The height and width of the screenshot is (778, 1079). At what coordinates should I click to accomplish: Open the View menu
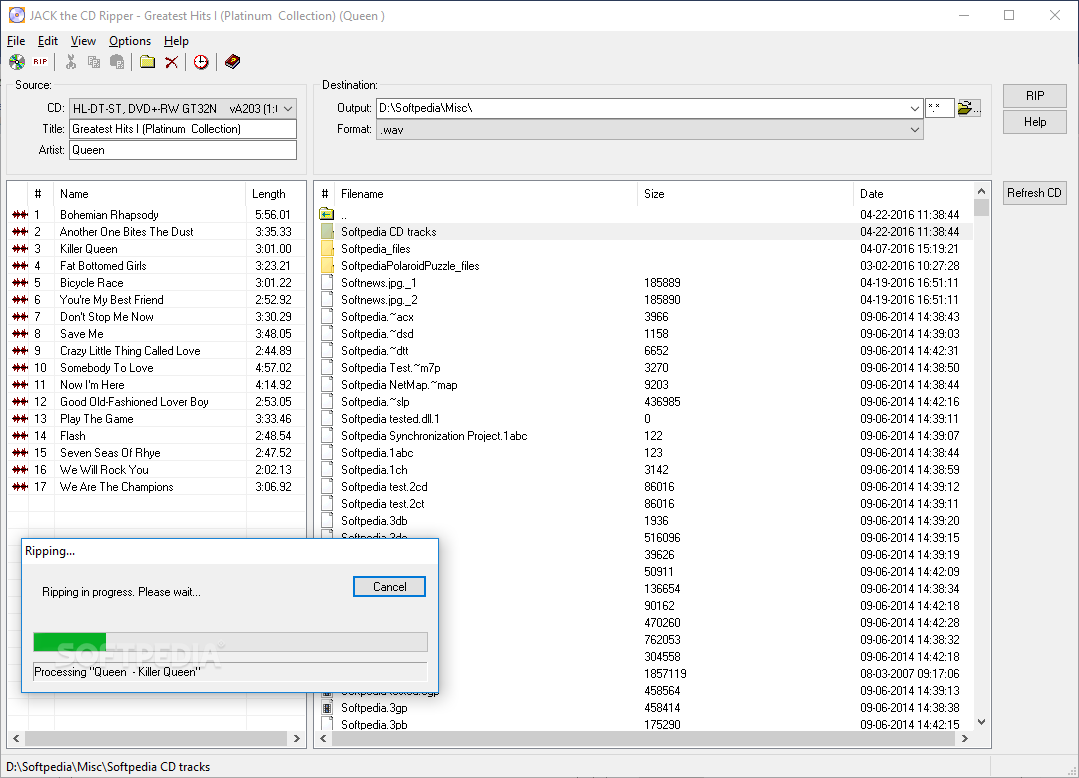click(x=83, y=41)
